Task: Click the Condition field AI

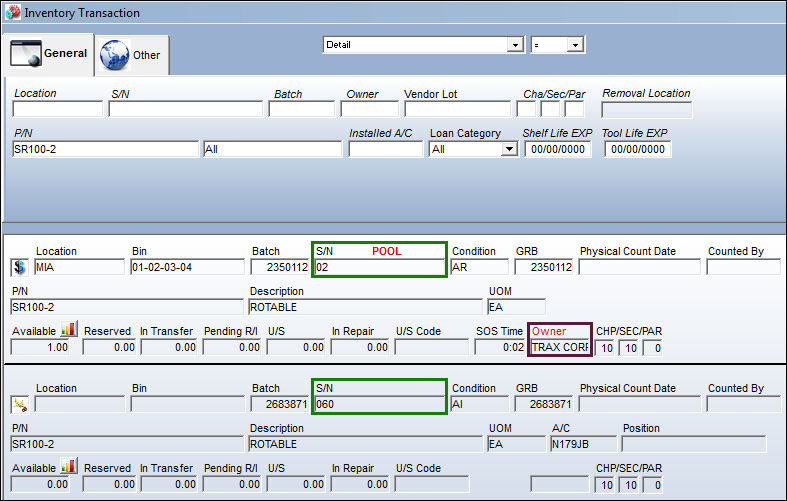Action: click(x=479, y=404)
